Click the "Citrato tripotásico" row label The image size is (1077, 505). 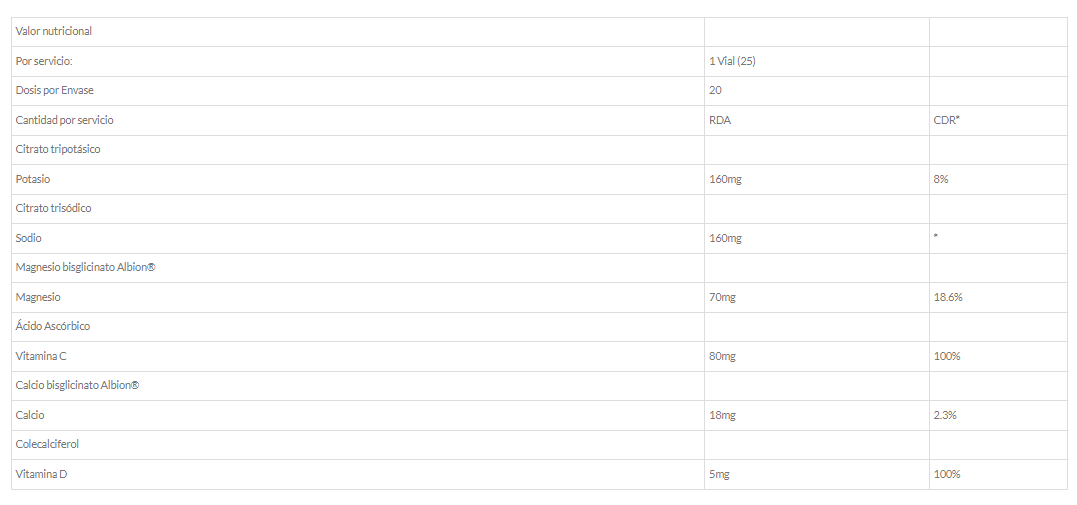pyautogui.click(x=58, y=149)
